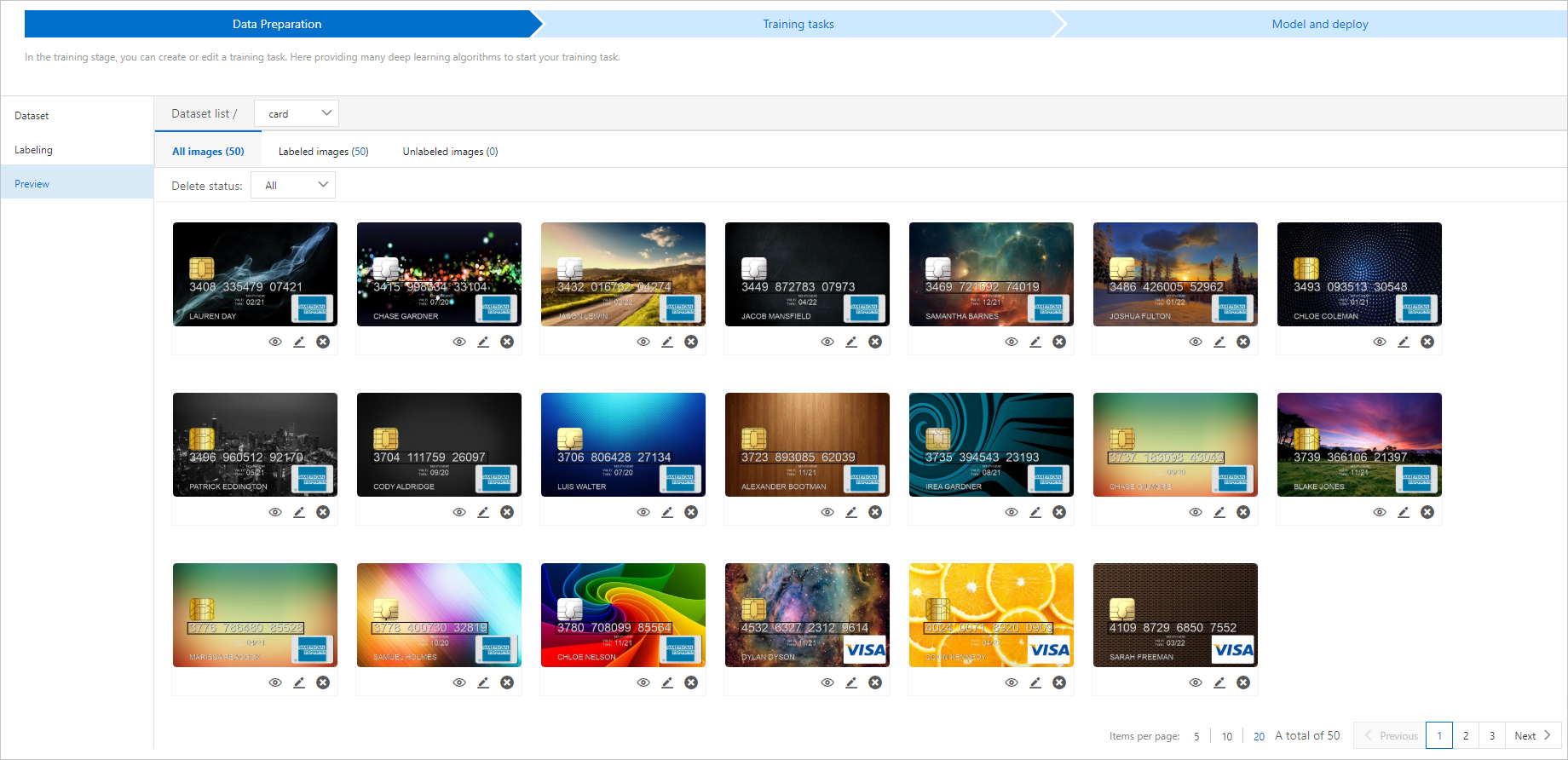The height and width of the screenshot is (760, 1568).
Task: Select Preview in the sidebar
Action: click(77, 183)
